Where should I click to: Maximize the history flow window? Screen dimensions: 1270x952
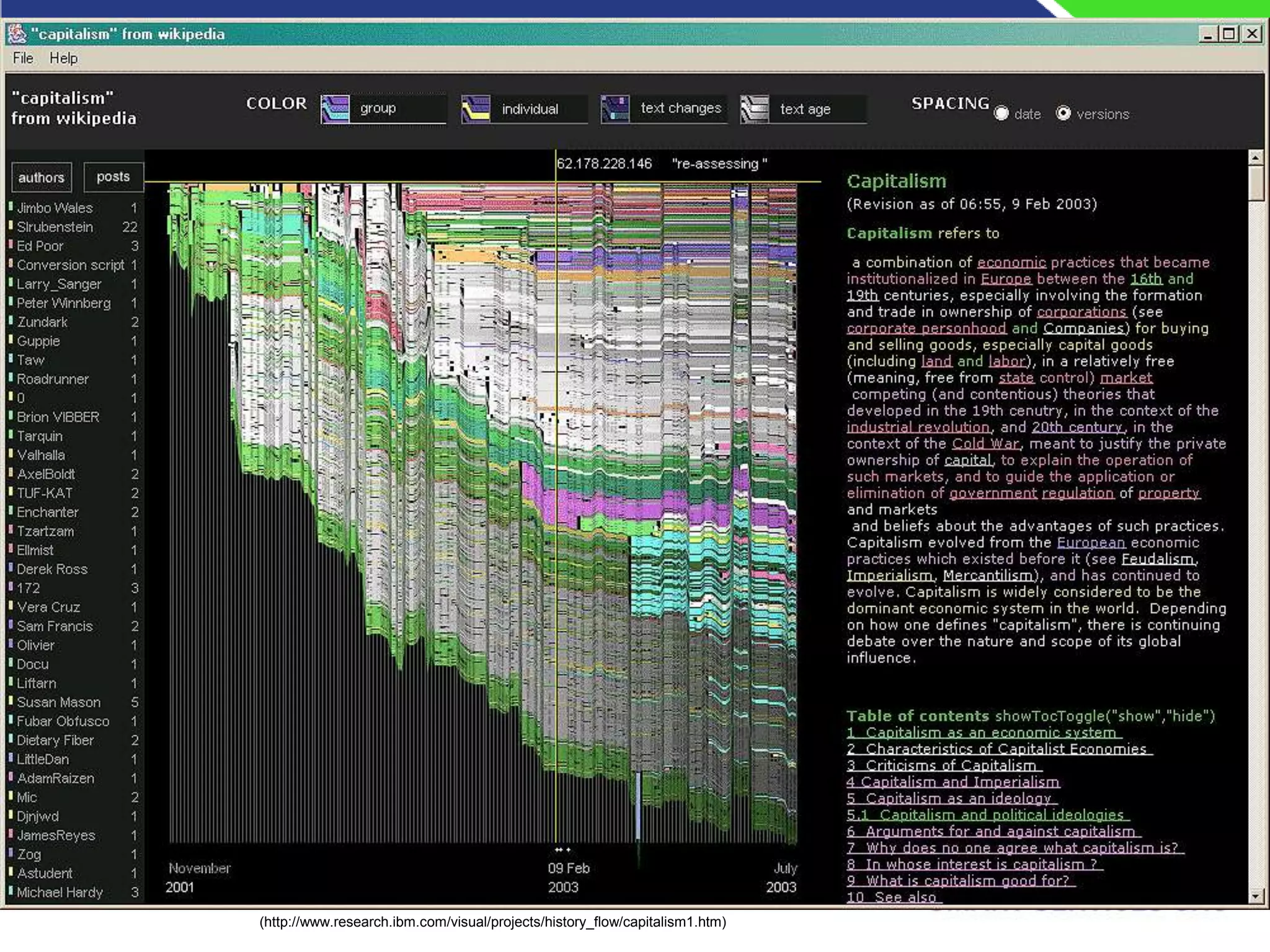click(x=1228, y=34)
